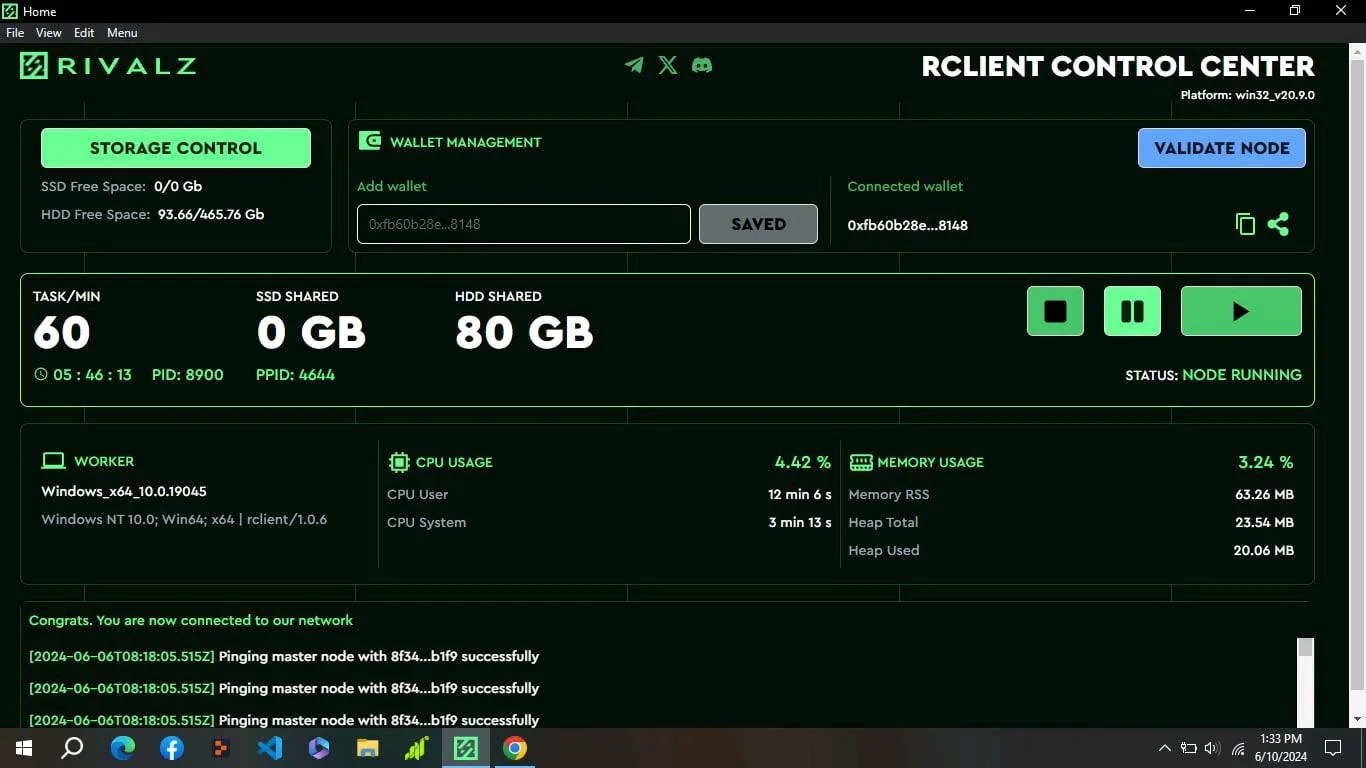Image resolution: width=1366 pixels, height=768 pixels.
Task: Click the Saved wallet button
Action: click(758, 224)
